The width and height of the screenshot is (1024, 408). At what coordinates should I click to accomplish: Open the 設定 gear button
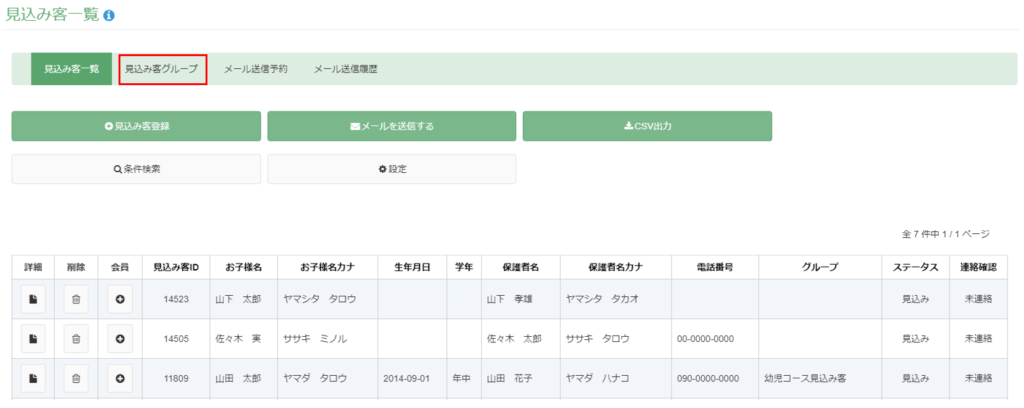(x=392, y=169)
